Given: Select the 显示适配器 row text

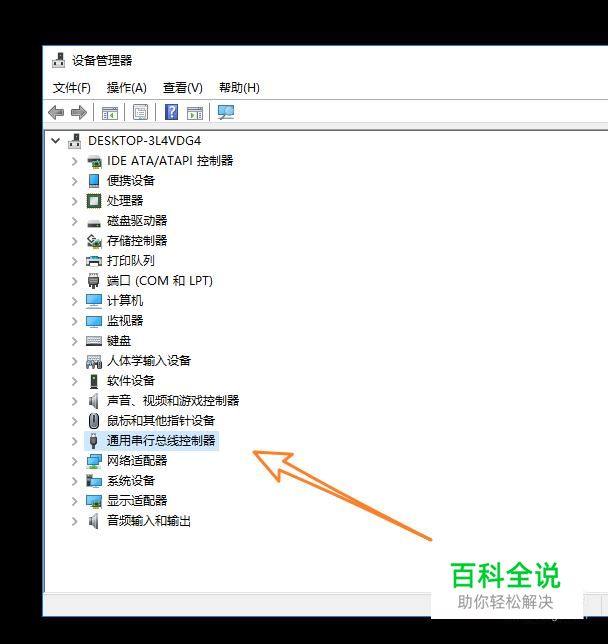Looking at the screenshot, I should click(137, 501).
